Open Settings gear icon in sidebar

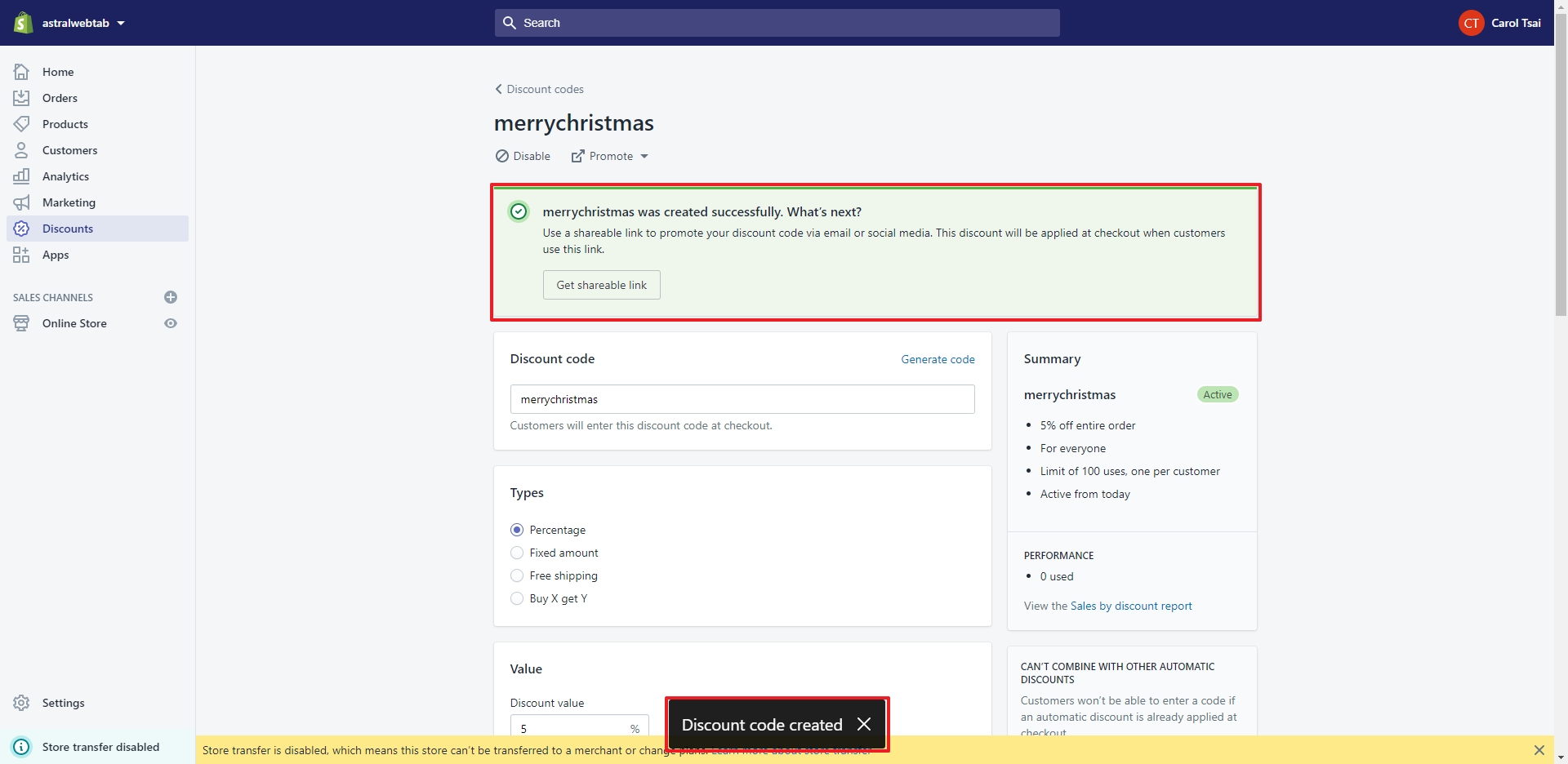(x=21, y=703)
